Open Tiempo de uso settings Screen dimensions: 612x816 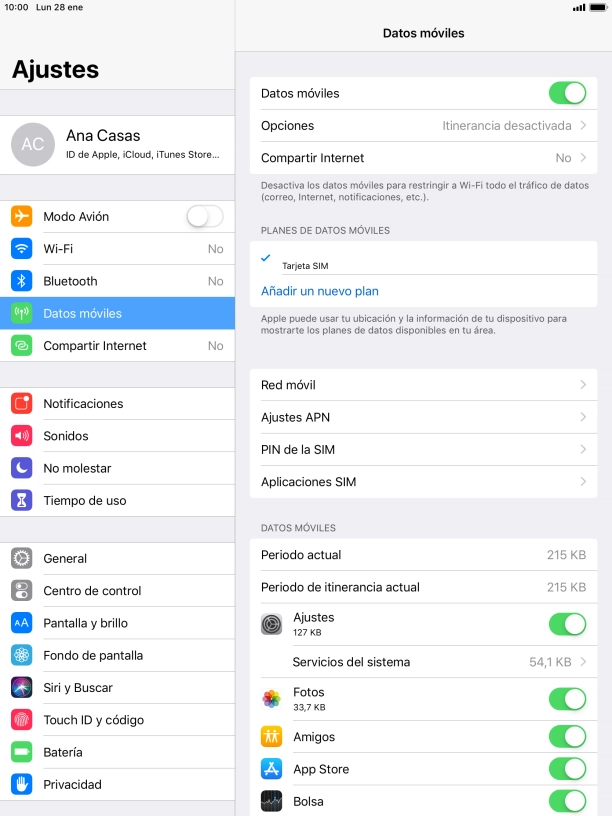[x=118, y=500]
